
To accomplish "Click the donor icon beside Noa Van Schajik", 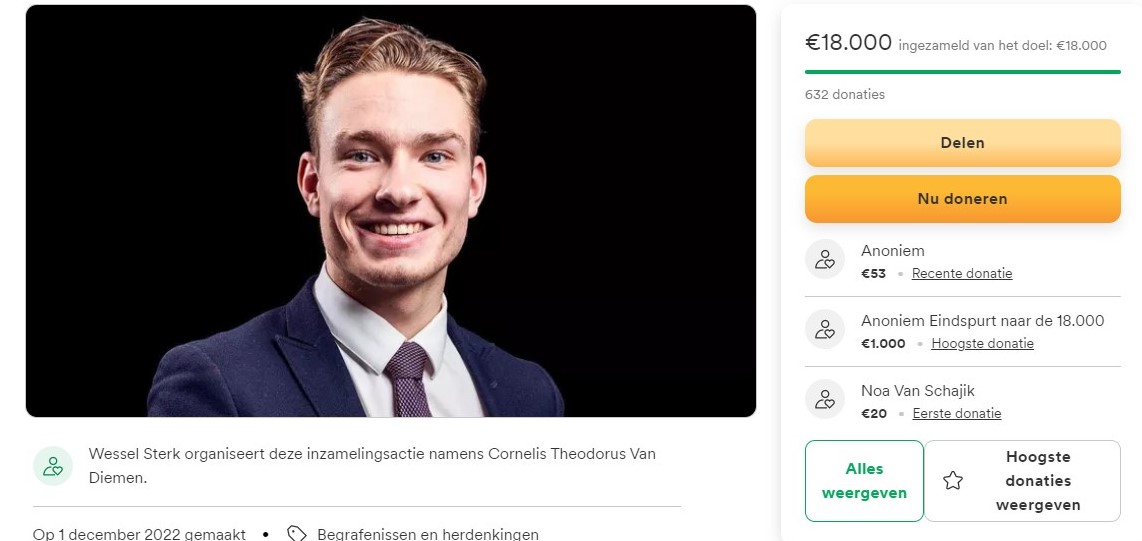I will 825,399.
